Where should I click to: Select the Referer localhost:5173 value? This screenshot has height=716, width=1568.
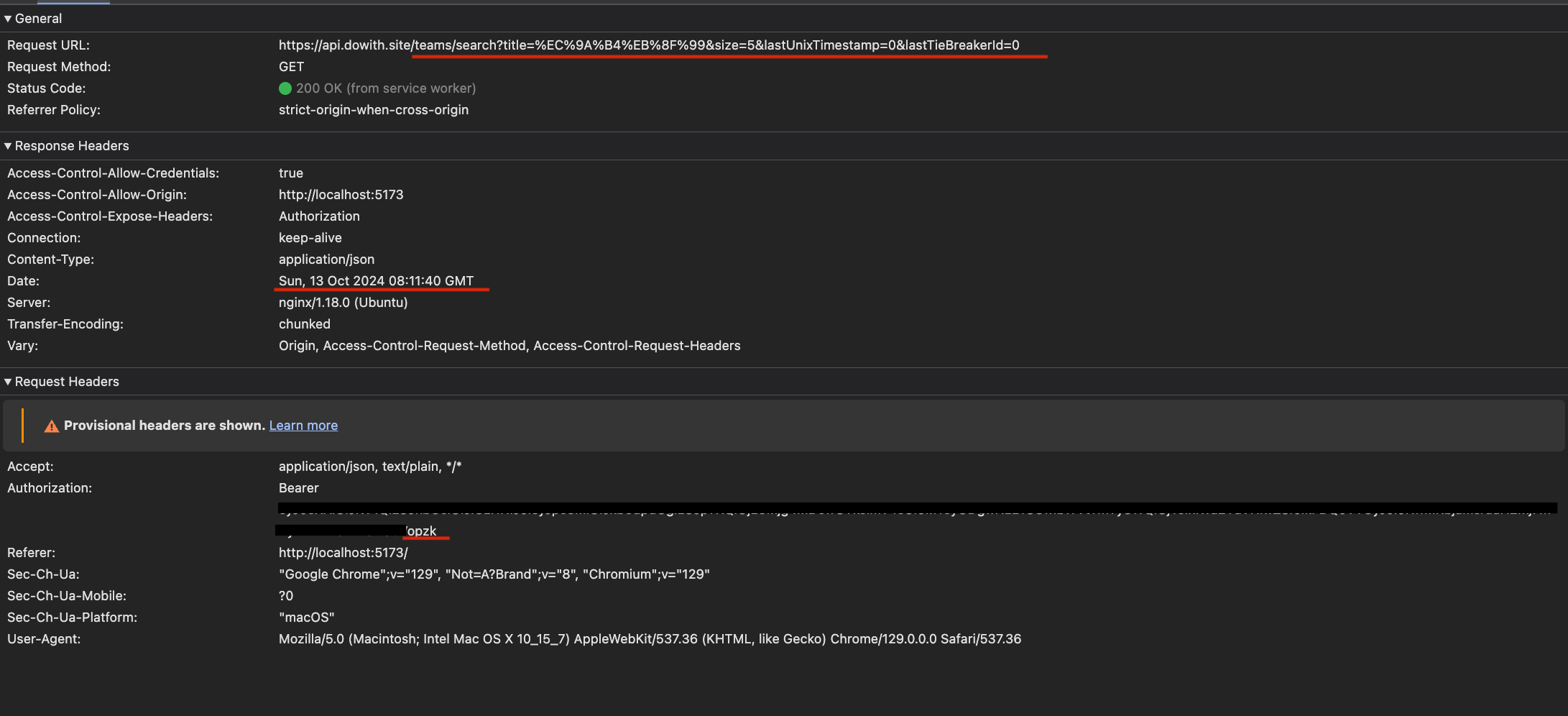[343, 553]
